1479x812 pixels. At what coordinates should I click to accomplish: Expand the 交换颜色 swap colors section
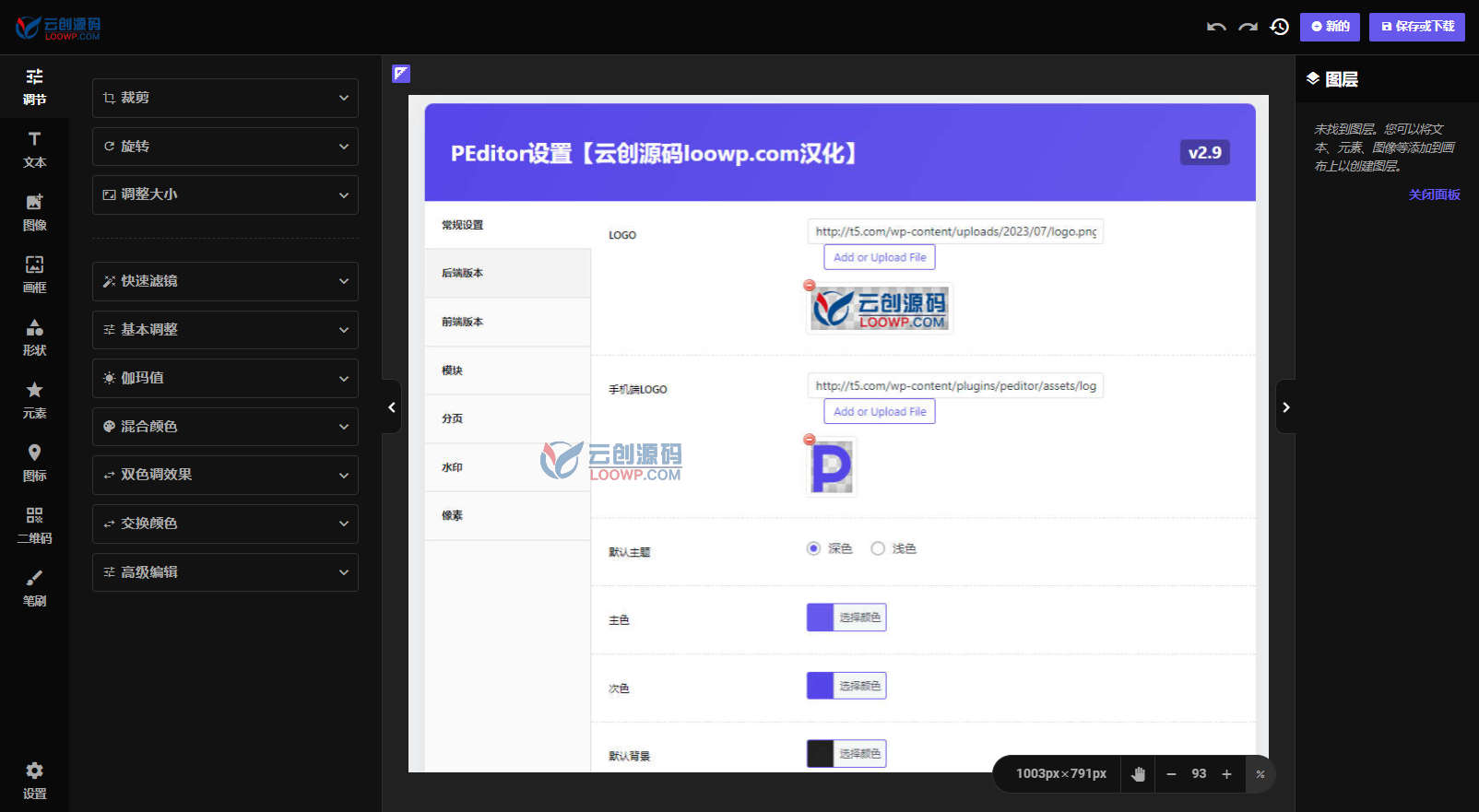coord(225,524)
